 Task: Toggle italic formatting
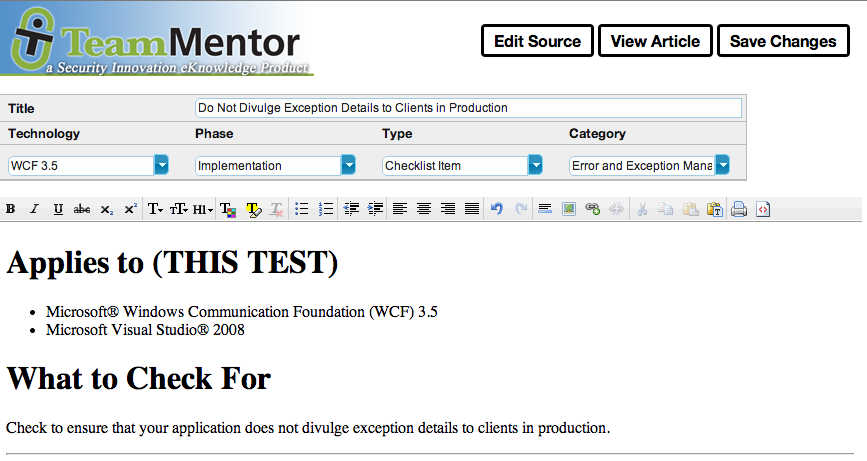click(34, 209)
